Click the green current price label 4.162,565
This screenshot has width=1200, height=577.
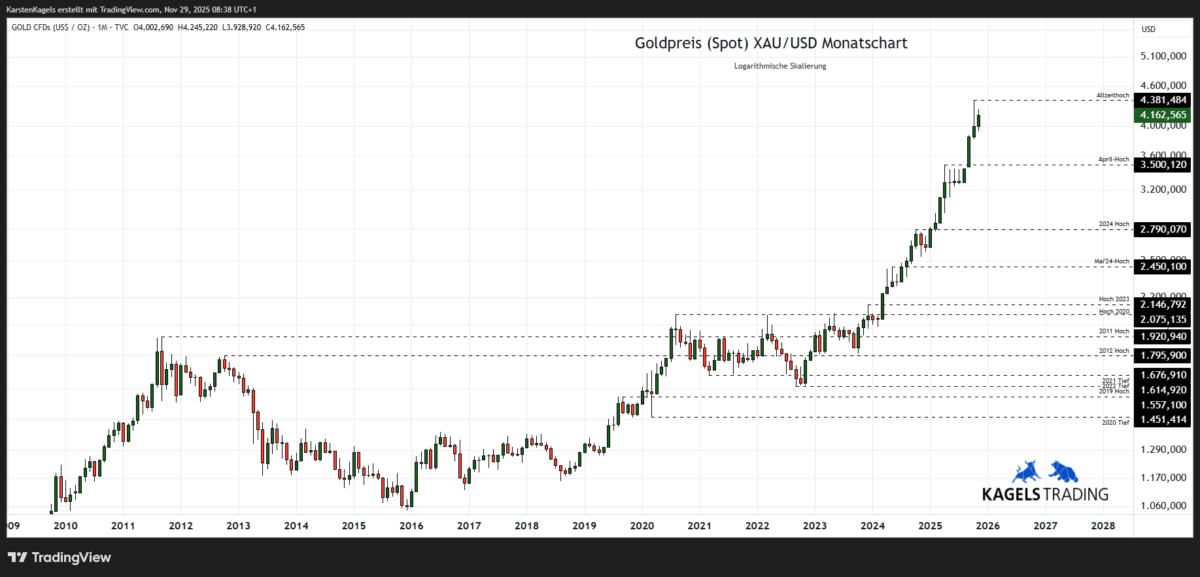(x=1164, y=115)
